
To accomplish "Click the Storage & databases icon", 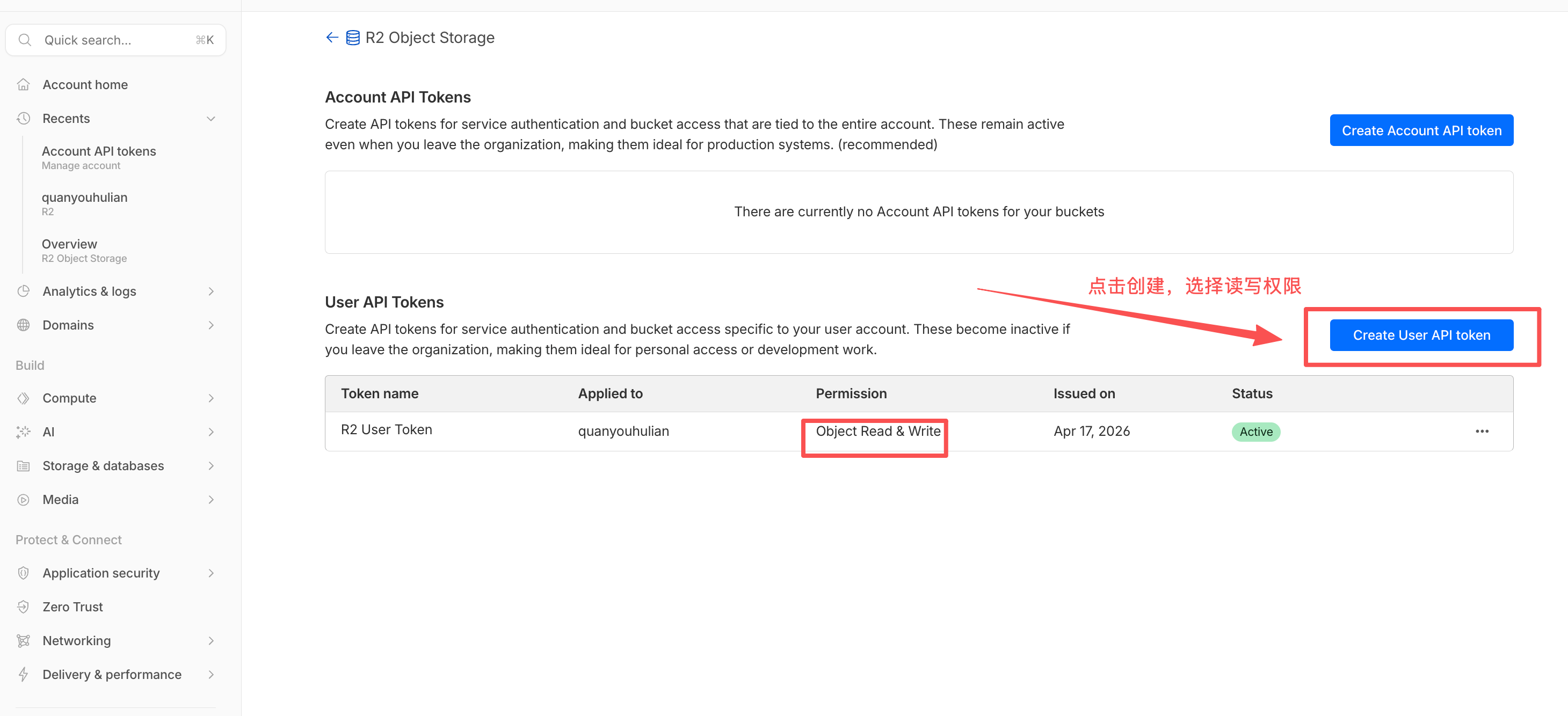I will 23,466.
